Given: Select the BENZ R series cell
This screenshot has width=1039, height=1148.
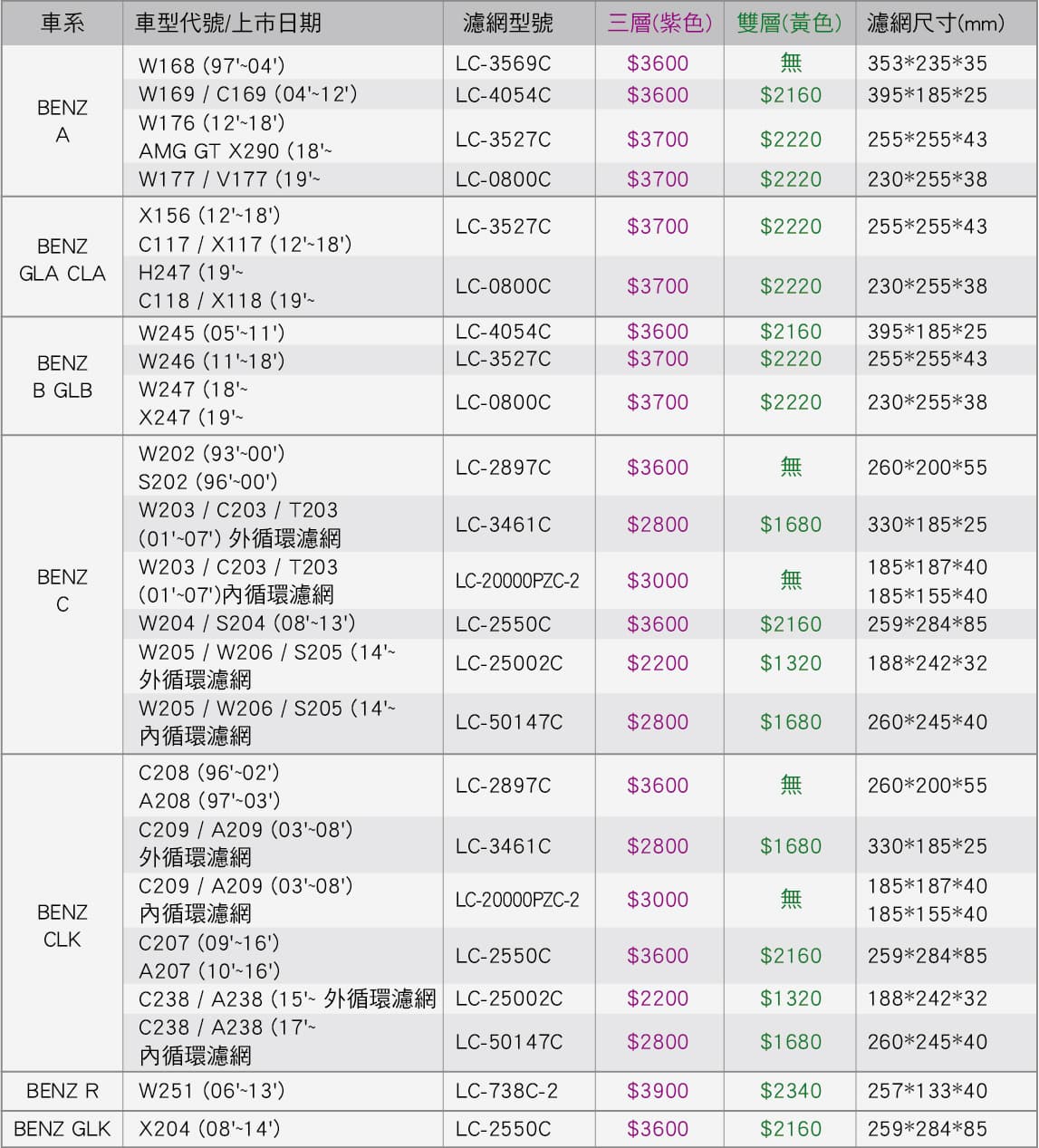Looking at the screenshot, I should (x=62, y=1091).
